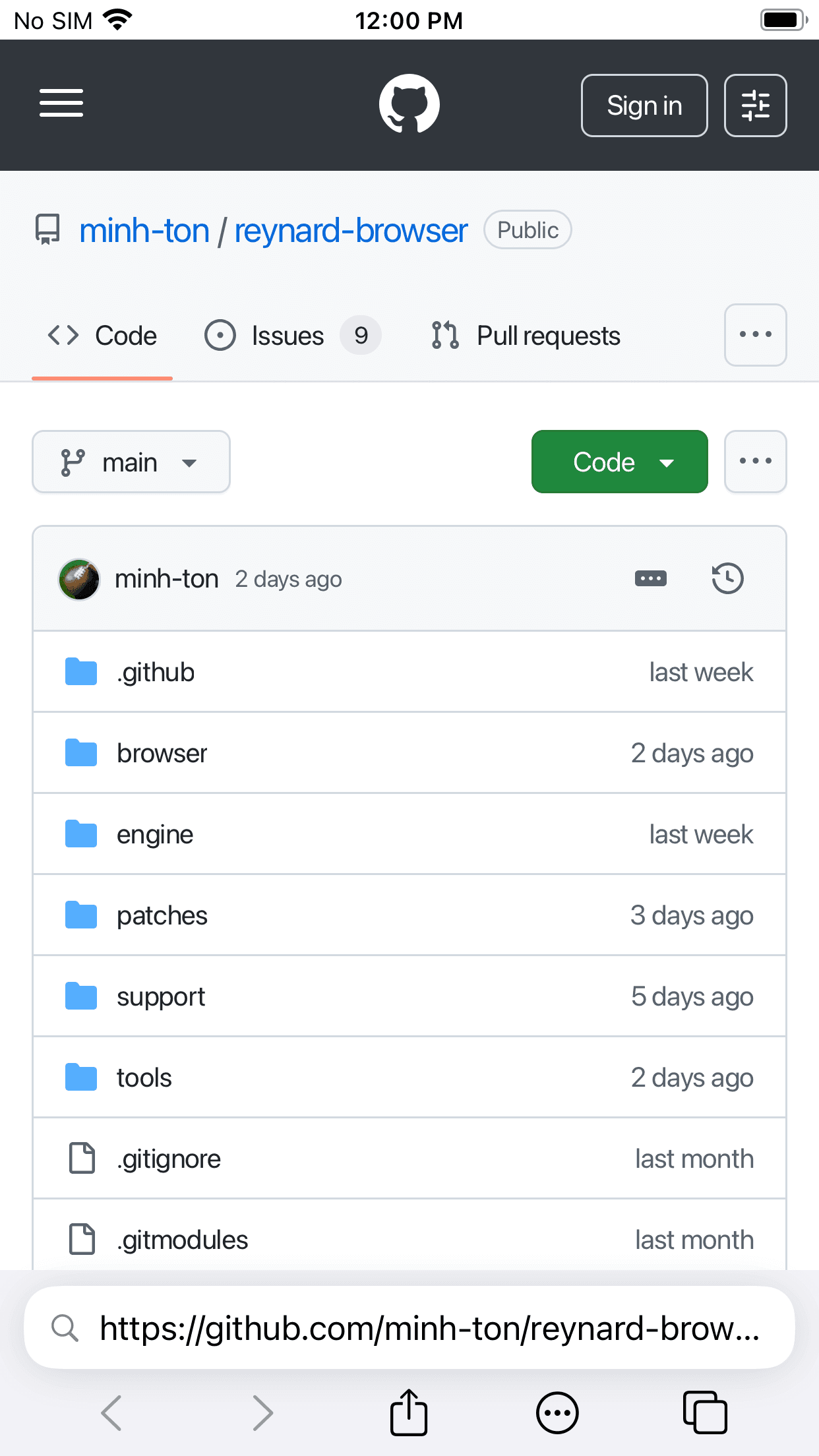
Task: Open the reynard-browser repository link
Action: (x=351, y=231)
